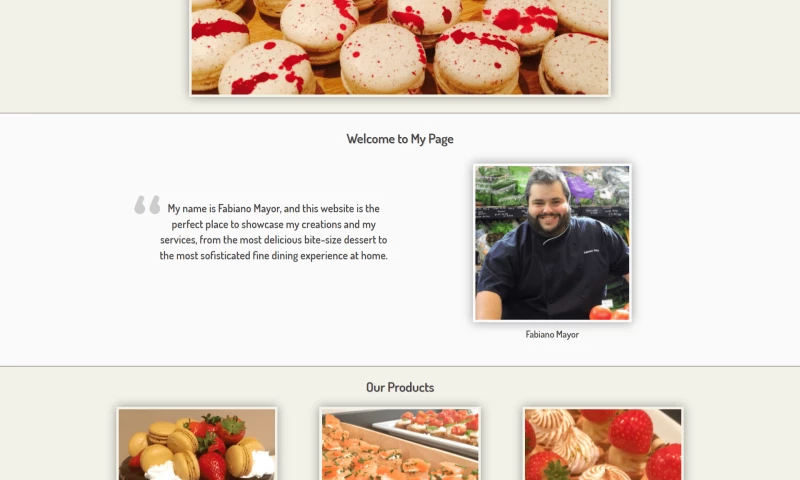Click the 'Fabiano Mayor' caption under the photo
This screenshot has height=480, width=800.
tap(552, 335)
